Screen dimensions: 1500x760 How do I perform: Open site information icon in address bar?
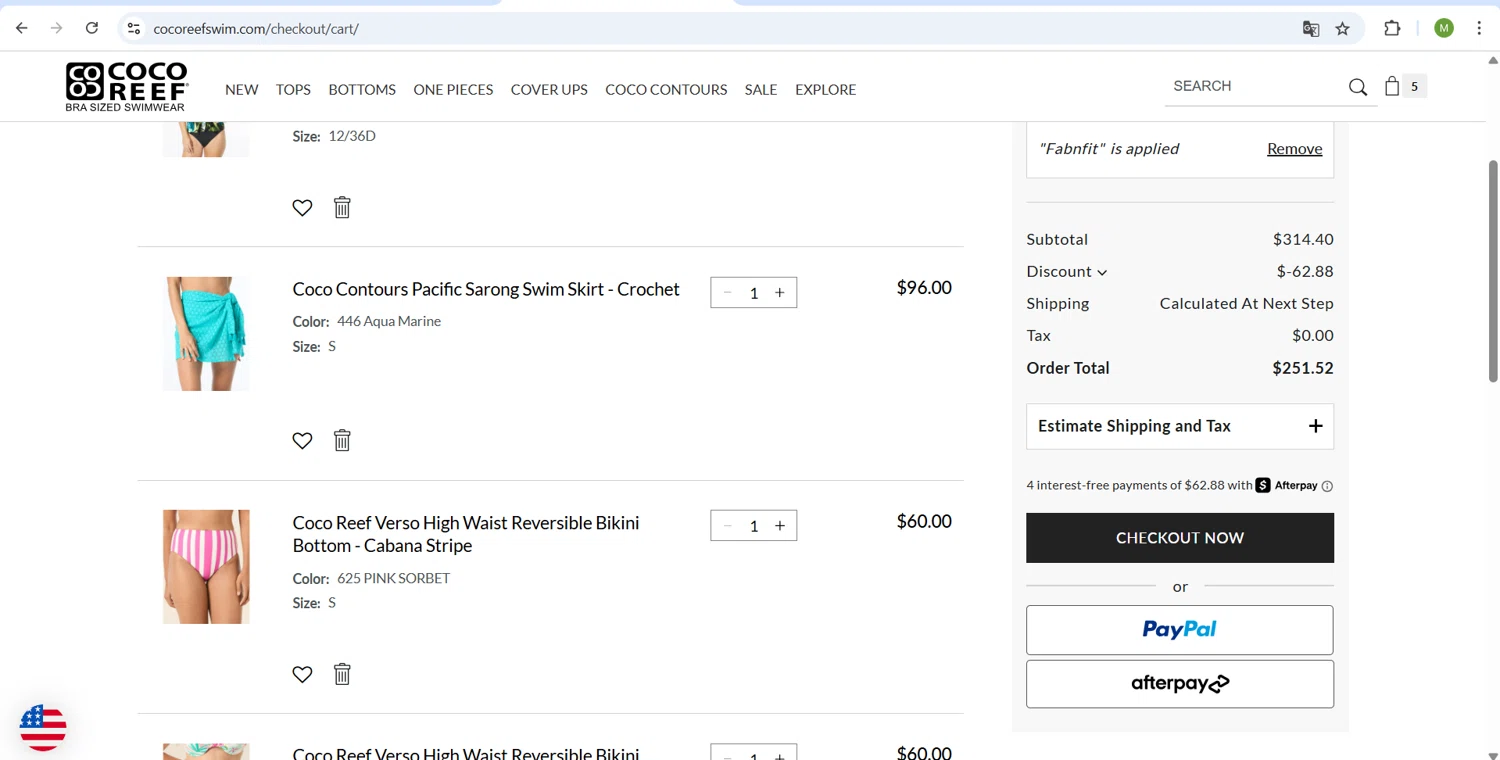(x=134, y=28)
